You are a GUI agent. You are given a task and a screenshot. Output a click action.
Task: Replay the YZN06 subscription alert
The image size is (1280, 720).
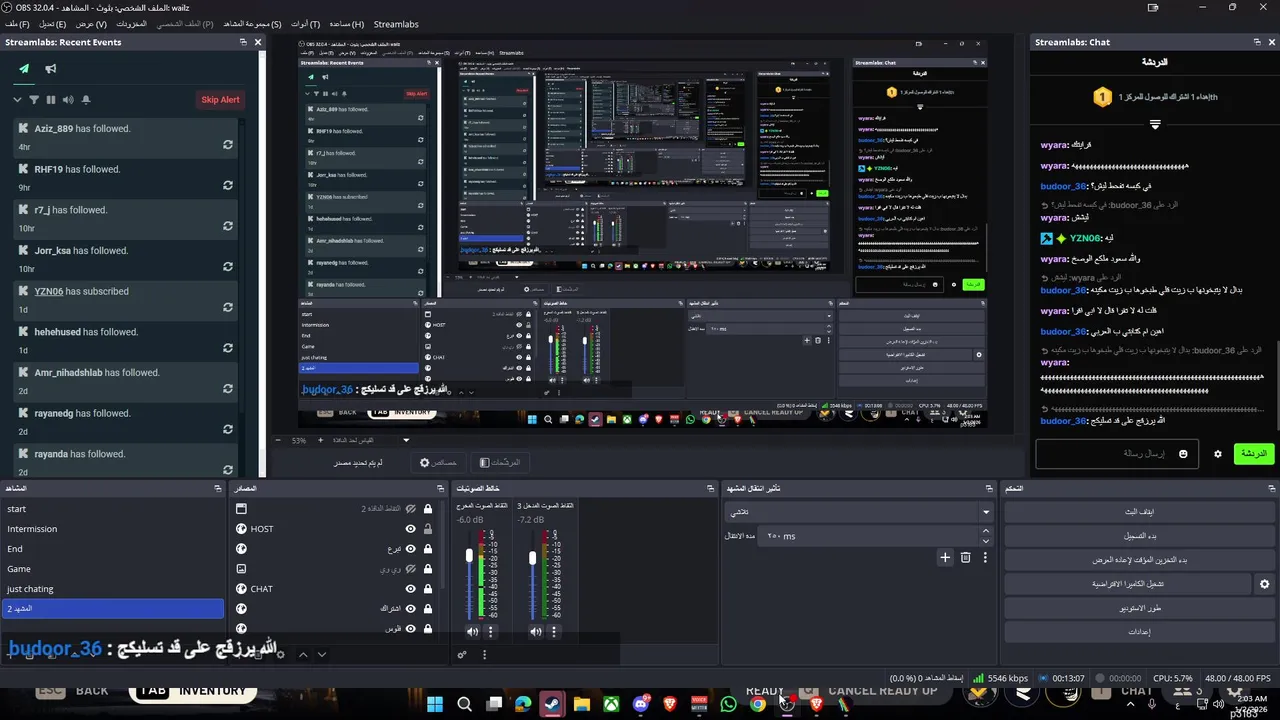[x=228, y=308]
